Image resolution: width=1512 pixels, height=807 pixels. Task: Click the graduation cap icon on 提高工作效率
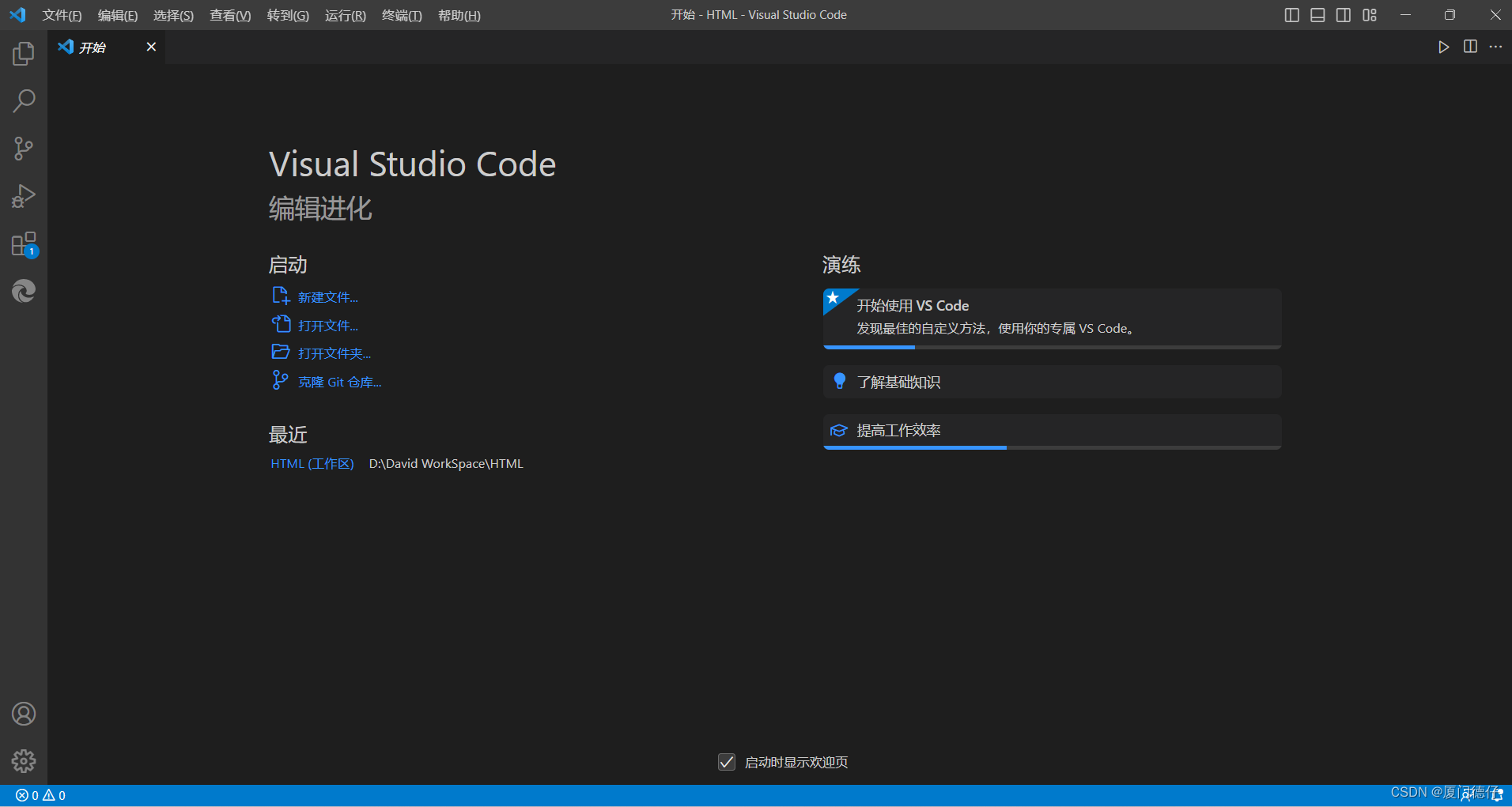pos(839,431)
